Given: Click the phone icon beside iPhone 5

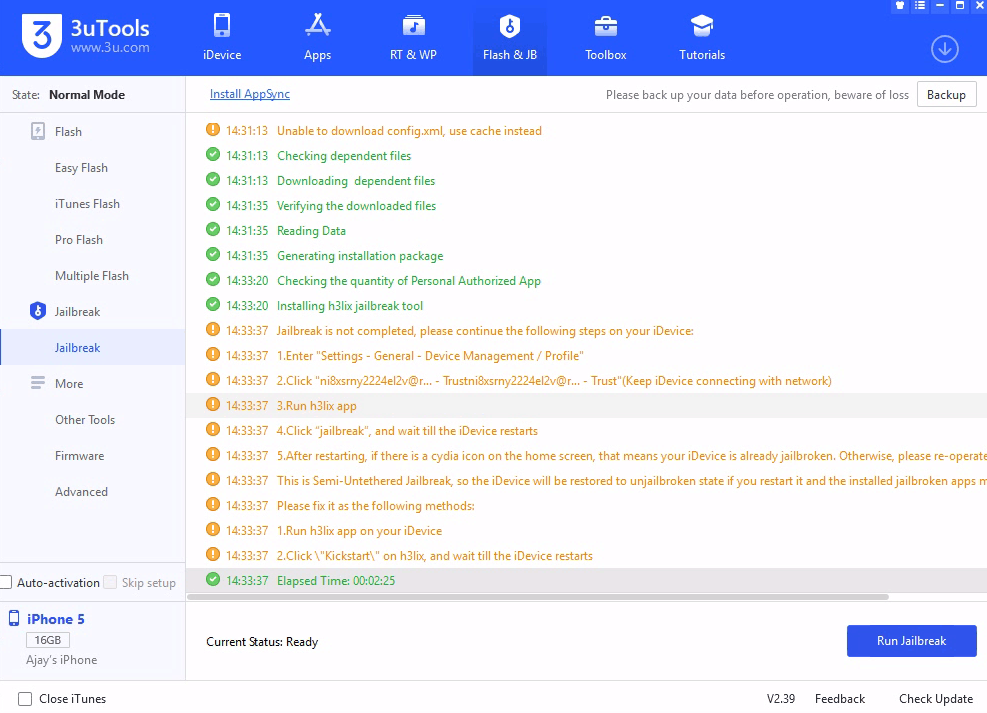Looking at the screenshot, I should click(14, 619).
